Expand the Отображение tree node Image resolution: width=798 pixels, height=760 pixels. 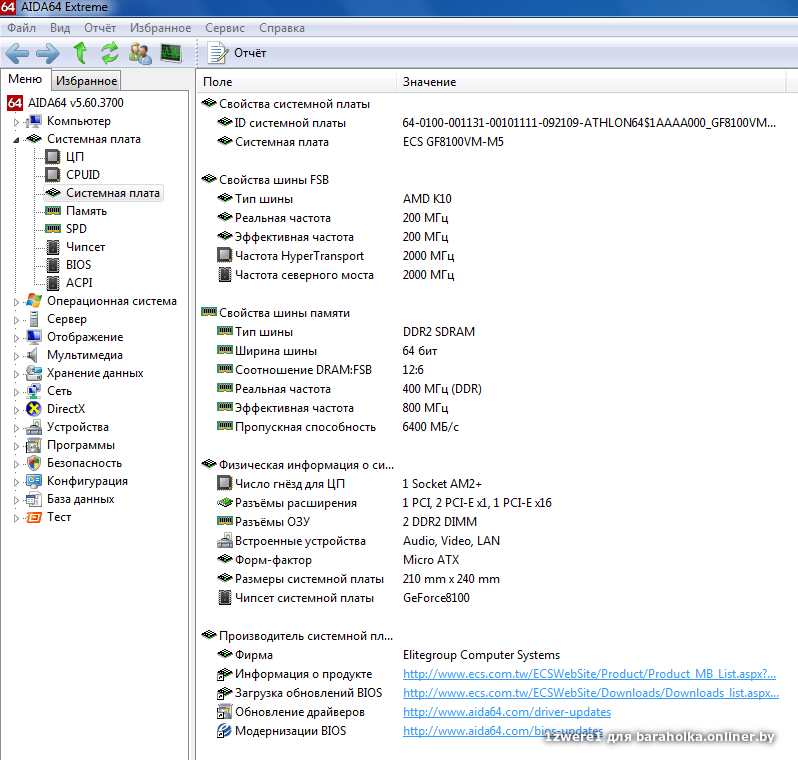pyautogui.click(x=16, y=338)
